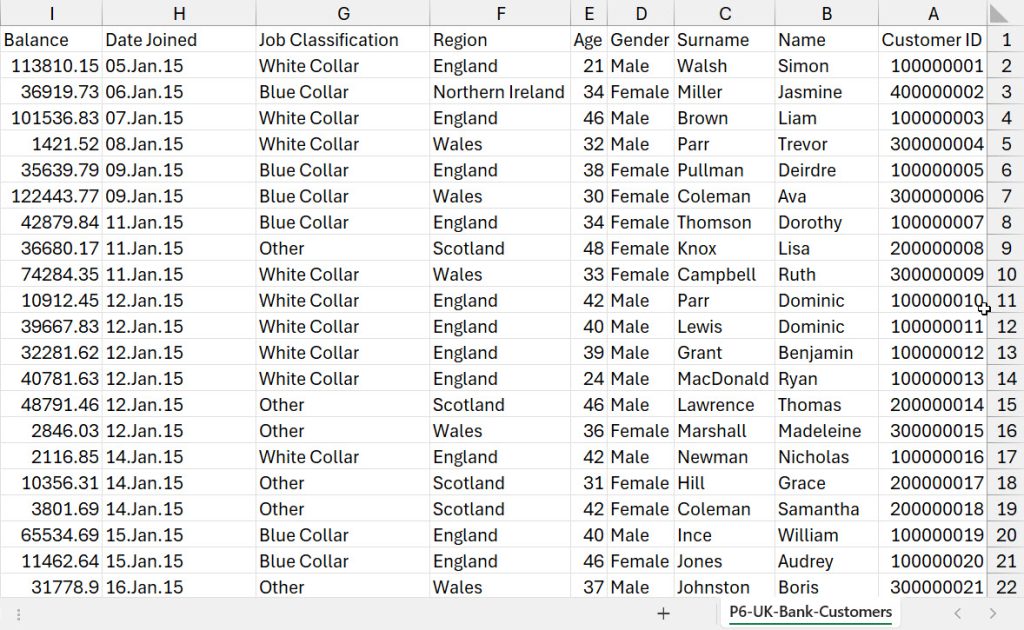
Task: Select column I header
Action: (x=51, y=13)
